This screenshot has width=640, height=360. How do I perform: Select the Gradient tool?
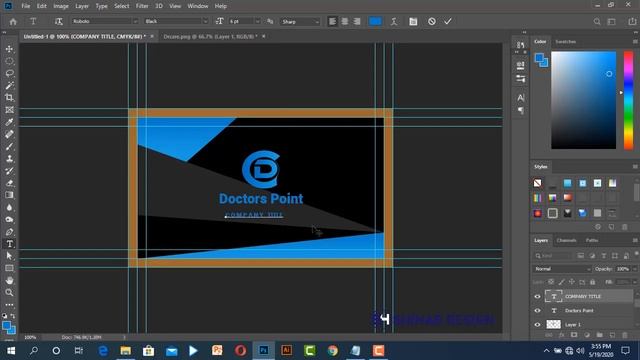click(x=9, y=195)
